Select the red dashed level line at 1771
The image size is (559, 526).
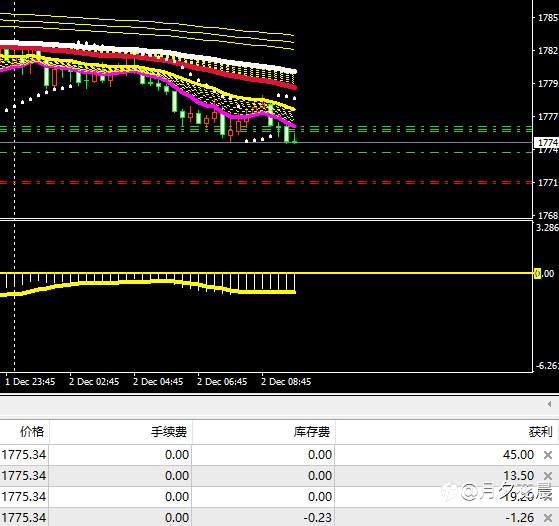(266, 182)
